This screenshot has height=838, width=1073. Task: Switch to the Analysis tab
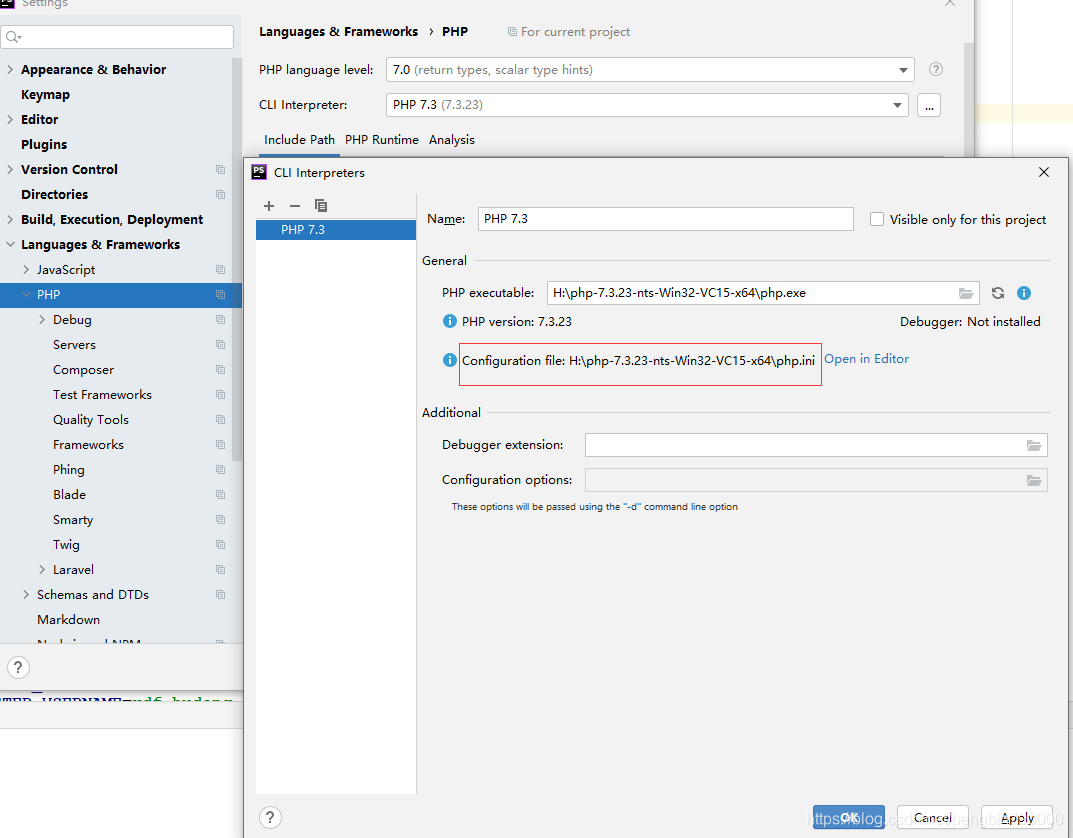coord(451,140)
